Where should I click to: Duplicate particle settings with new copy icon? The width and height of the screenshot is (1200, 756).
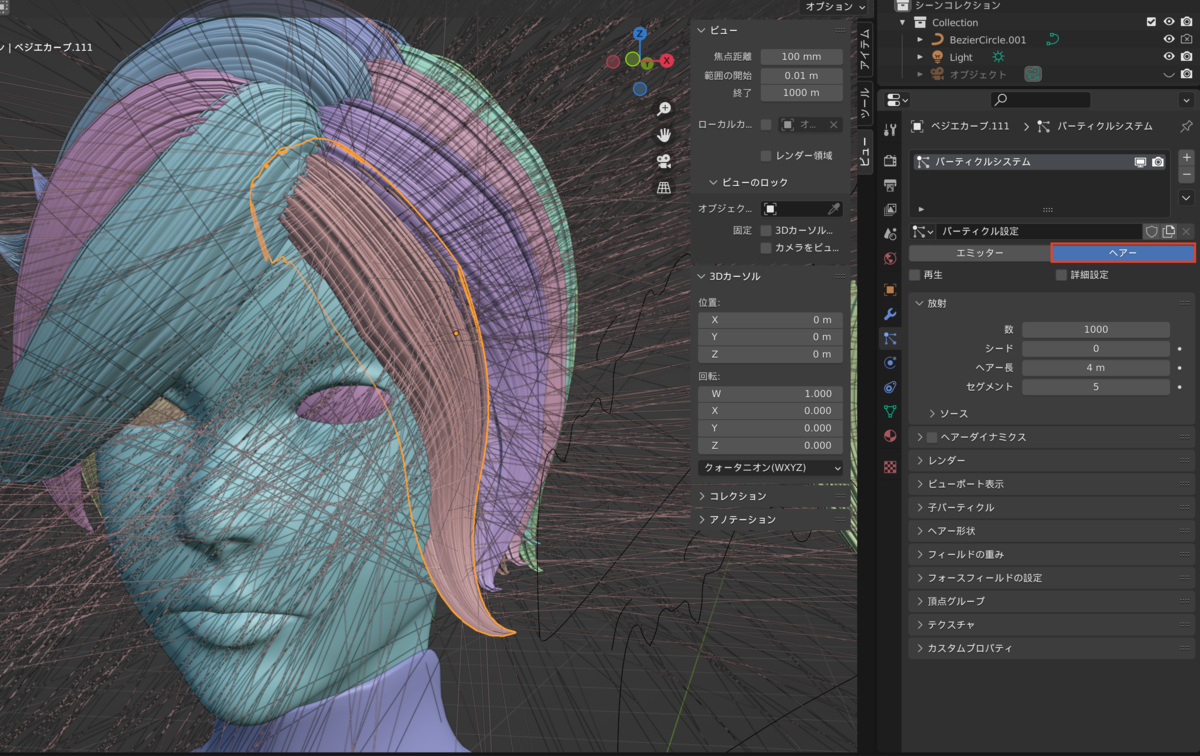coord(1168,231)
